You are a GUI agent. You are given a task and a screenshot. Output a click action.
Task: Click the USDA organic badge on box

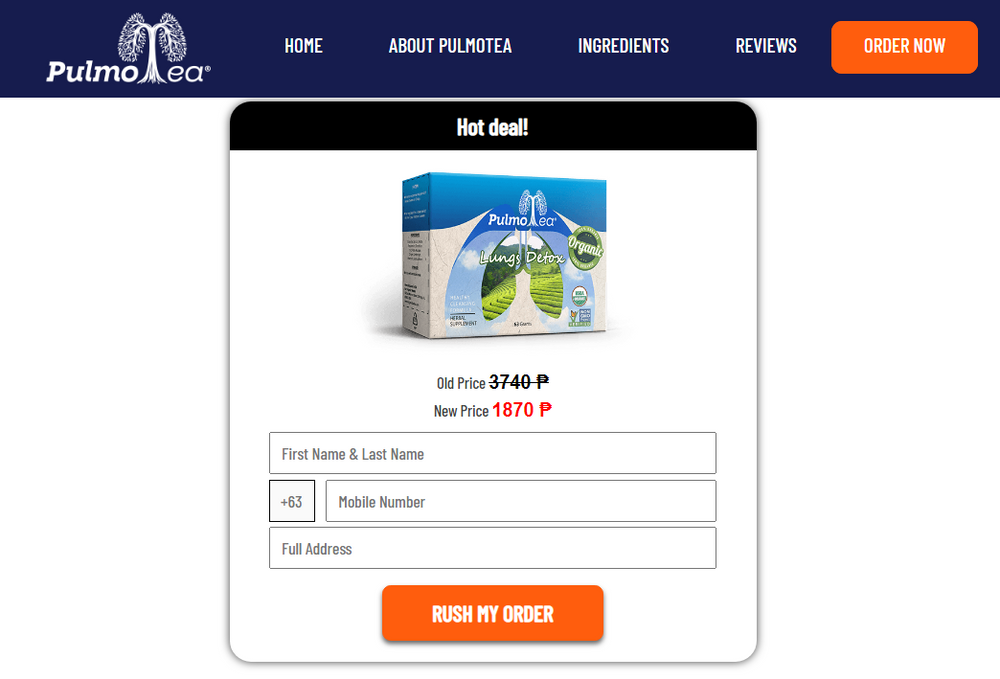(578, 296)
